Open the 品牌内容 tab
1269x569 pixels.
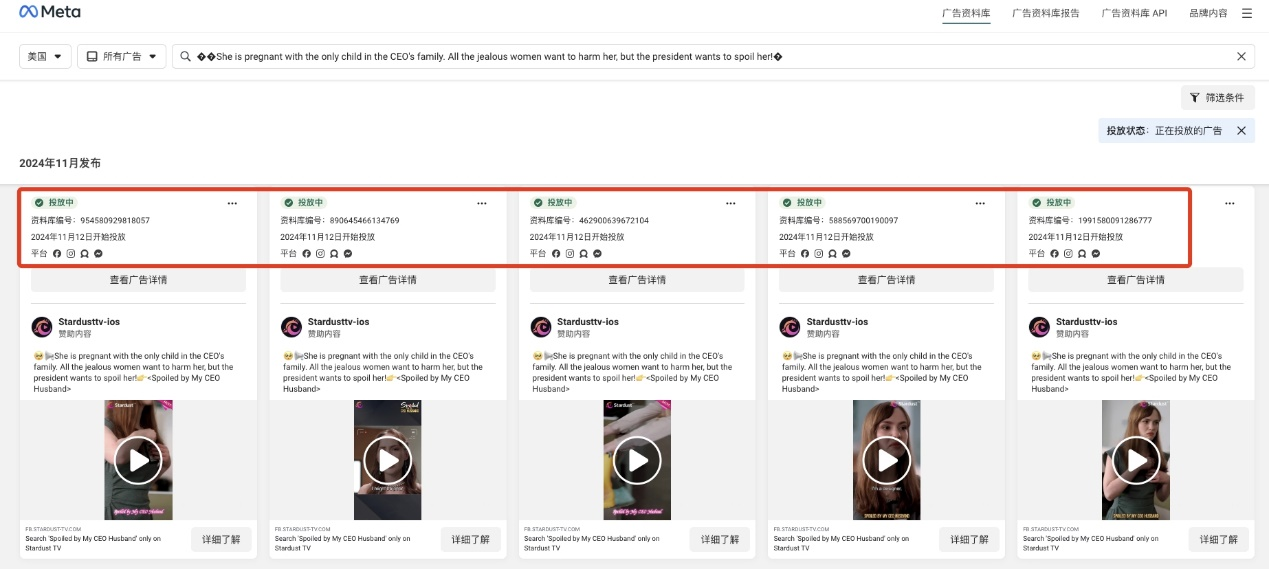tap(1208, 13)
